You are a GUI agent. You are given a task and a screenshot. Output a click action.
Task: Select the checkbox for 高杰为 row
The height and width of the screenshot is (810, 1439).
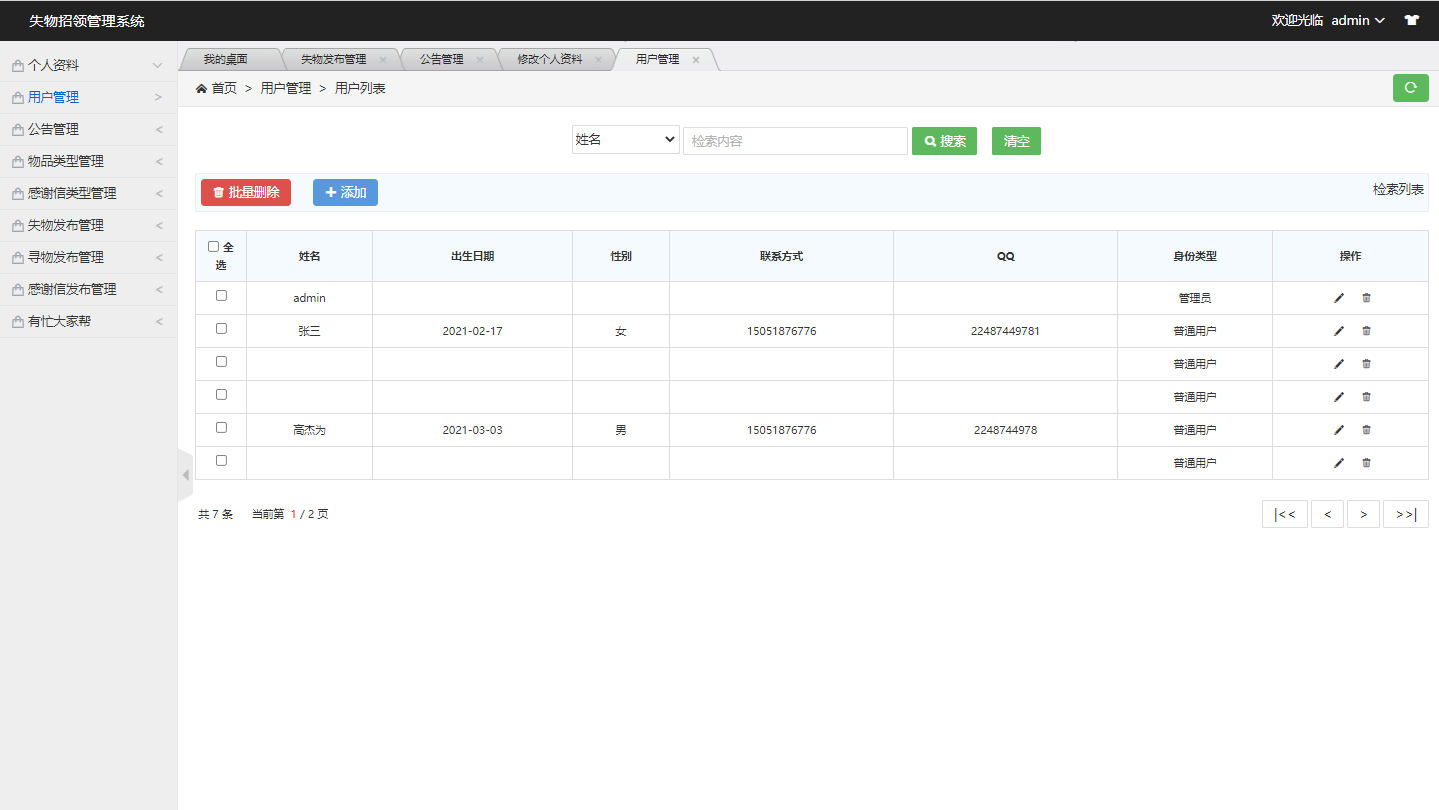click(221, 428)
